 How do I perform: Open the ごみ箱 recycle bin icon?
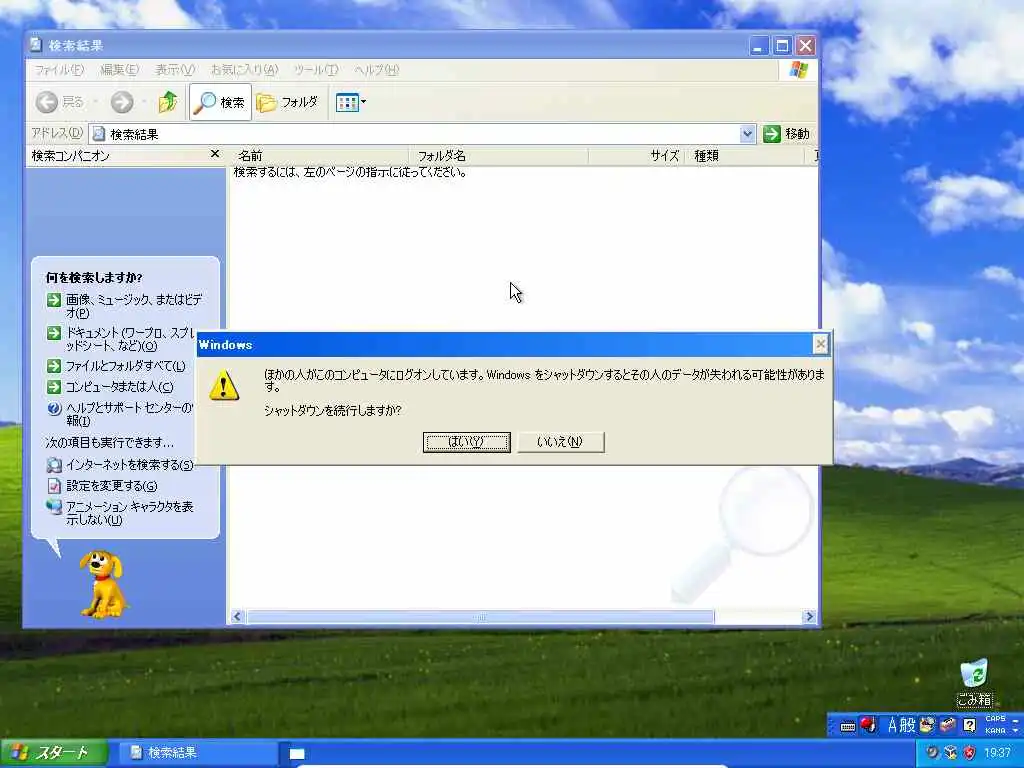click(x=974, y=683)
